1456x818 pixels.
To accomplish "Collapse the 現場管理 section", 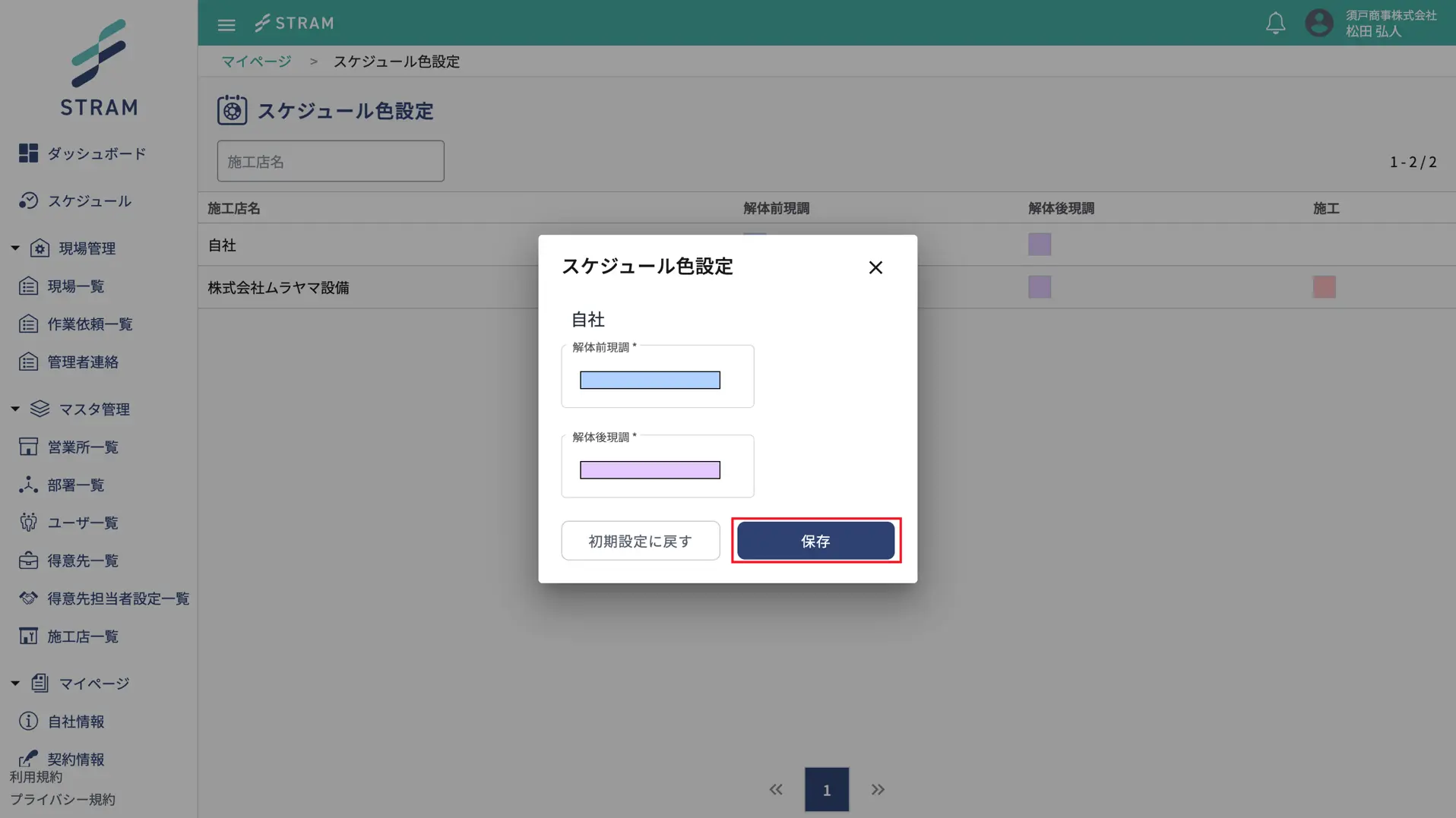I will (14, 247).
